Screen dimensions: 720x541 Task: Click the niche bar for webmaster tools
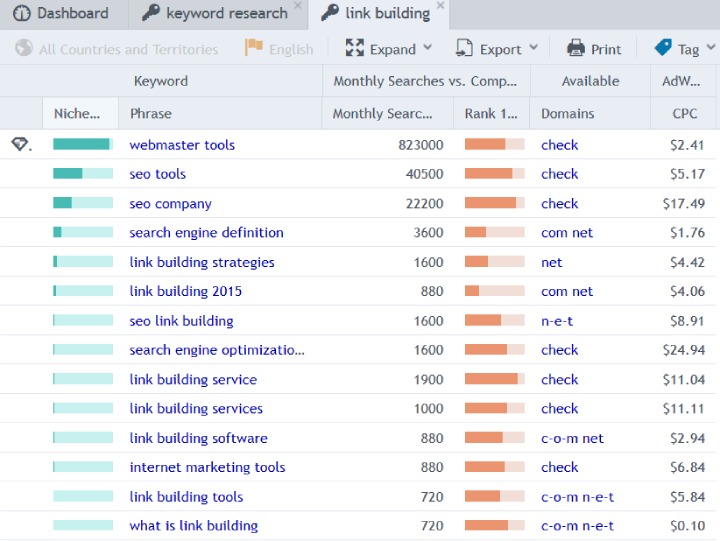[83, 144]
